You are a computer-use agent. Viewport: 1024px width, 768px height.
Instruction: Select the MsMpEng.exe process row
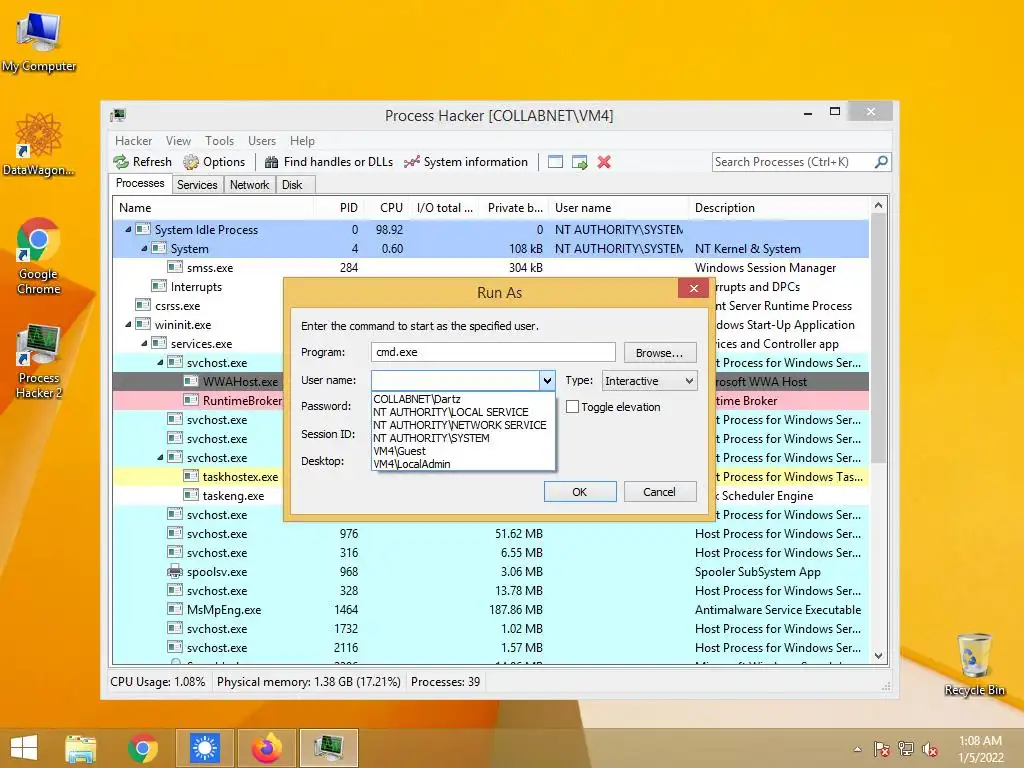coord(490,610)
